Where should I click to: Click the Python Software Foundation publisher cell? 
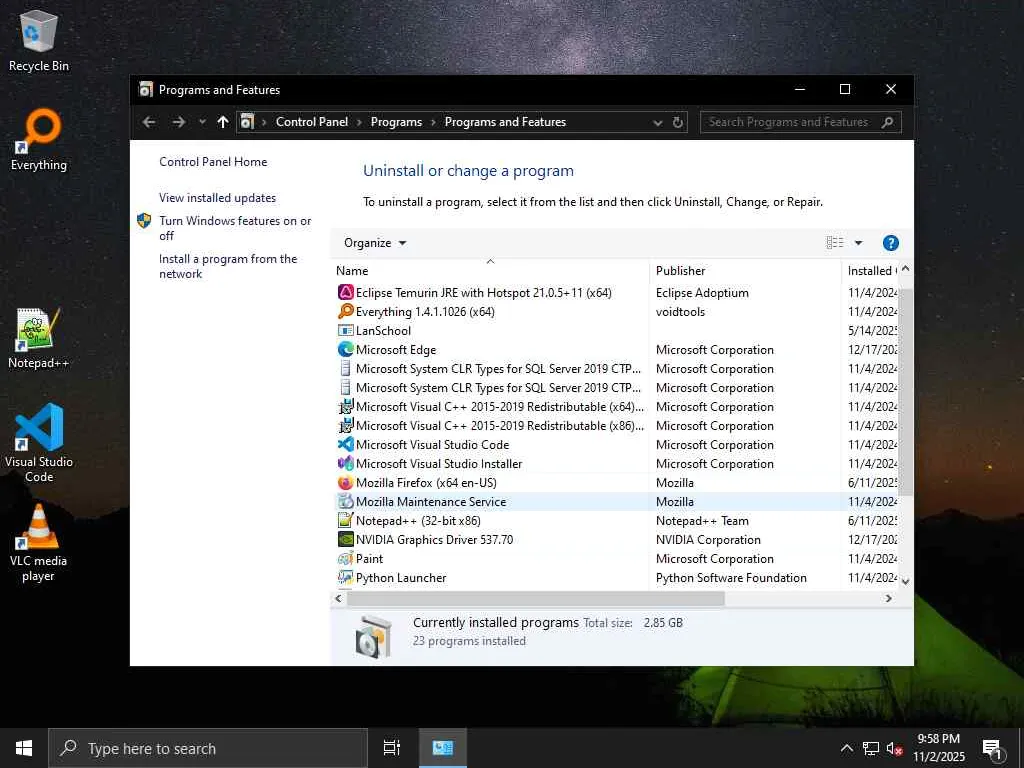click(731, 577)
